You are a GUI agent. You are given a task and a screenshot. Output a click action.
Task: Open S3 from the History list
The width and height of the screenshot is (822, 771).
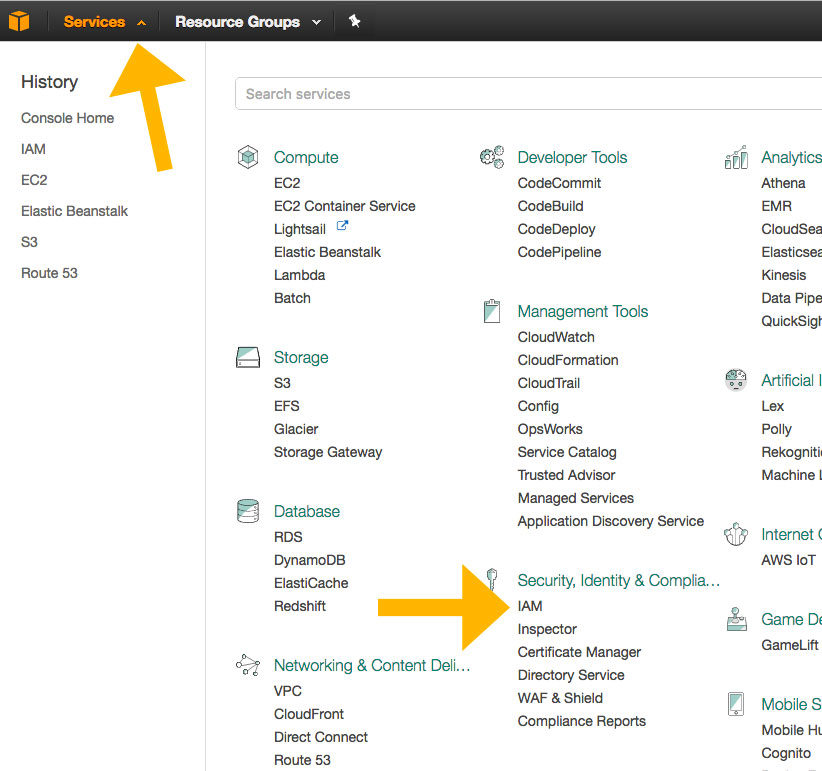[29, 242]
